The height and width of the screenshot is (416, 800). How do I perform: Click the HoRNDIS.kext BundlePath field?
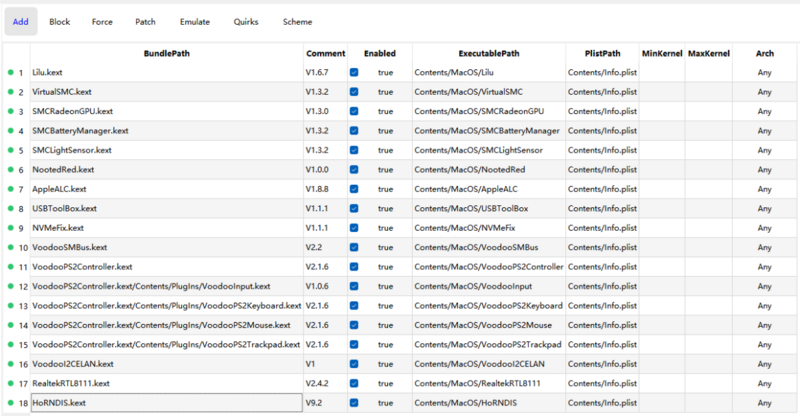(167, 403)
